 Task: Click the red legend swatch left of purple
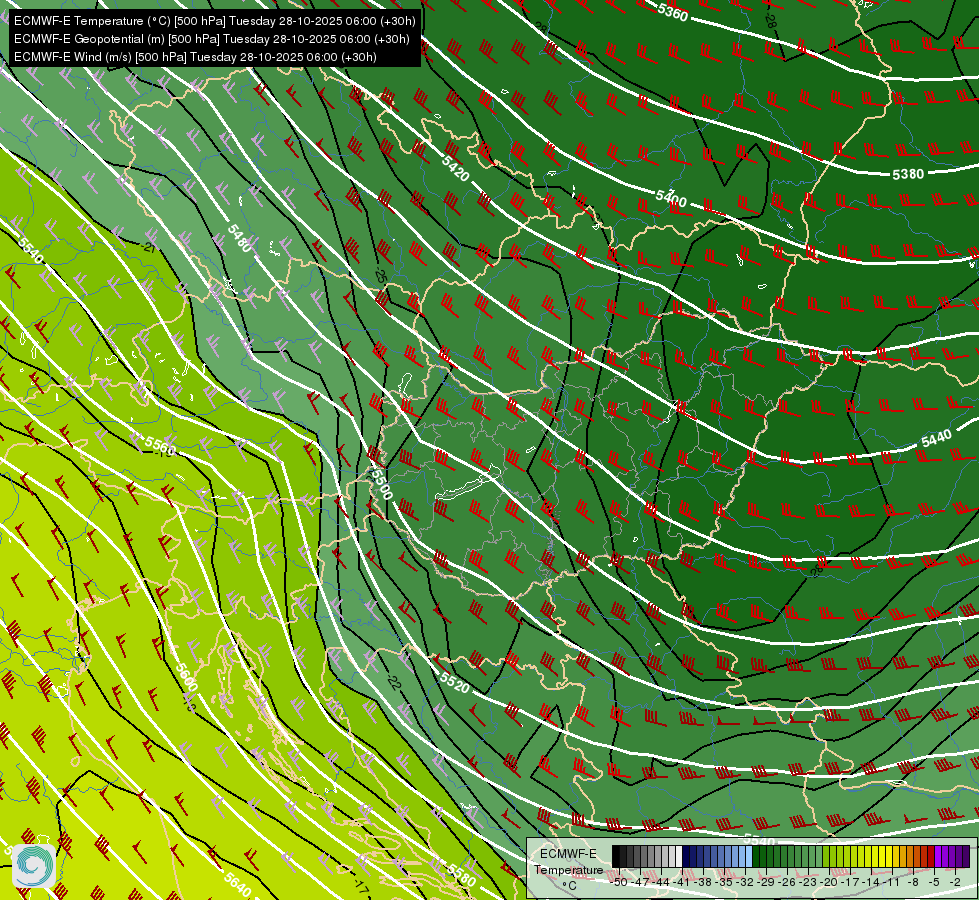930,856
